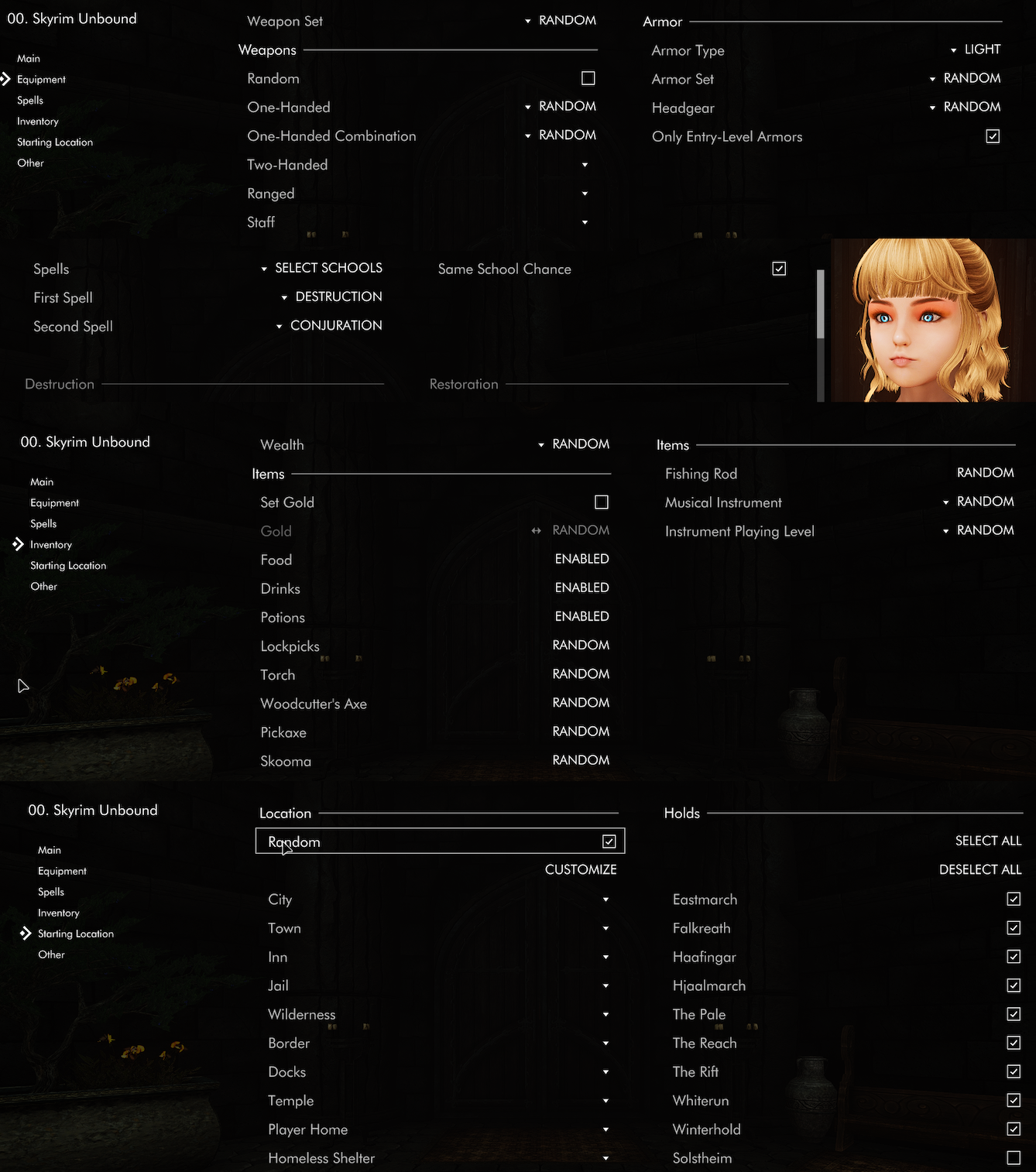Open the Wealth dropdown
1036x1172 pixels.
tap(574, 444)
